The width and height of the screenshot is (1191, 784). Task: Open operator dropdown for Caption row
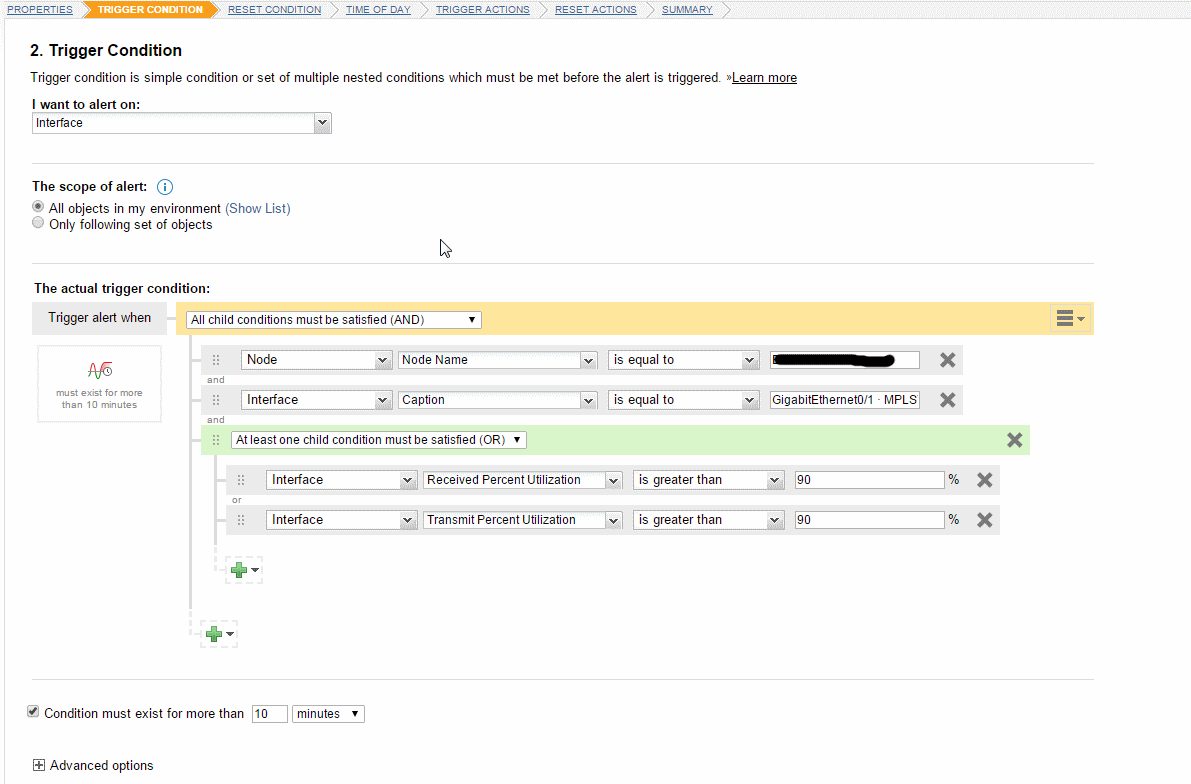pyautogui.click(x=684, y=400)
